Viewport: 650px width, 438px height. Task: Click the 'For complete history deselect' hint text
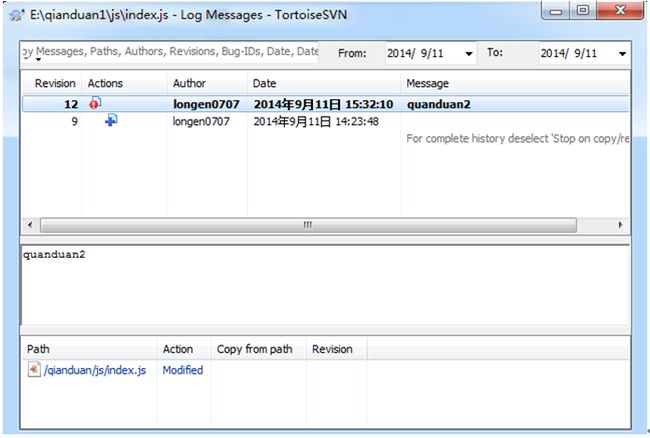[x=517, y=138]
